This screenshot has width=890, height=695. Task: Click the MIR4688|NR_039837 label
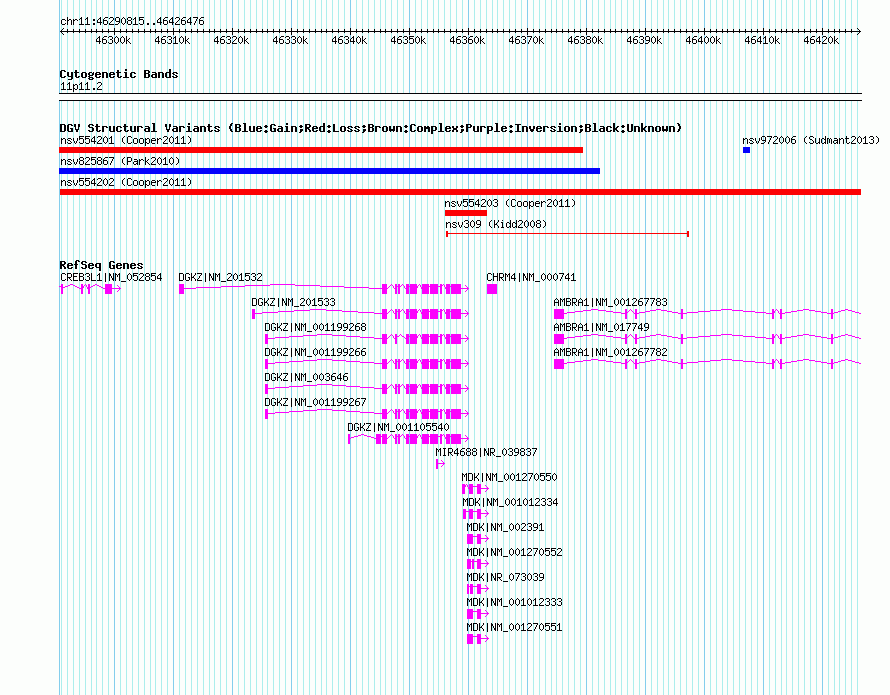[486, 452]
